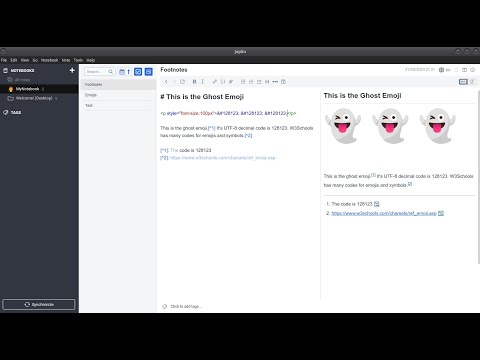Open the w3schools link in the preview

[384, 213]
